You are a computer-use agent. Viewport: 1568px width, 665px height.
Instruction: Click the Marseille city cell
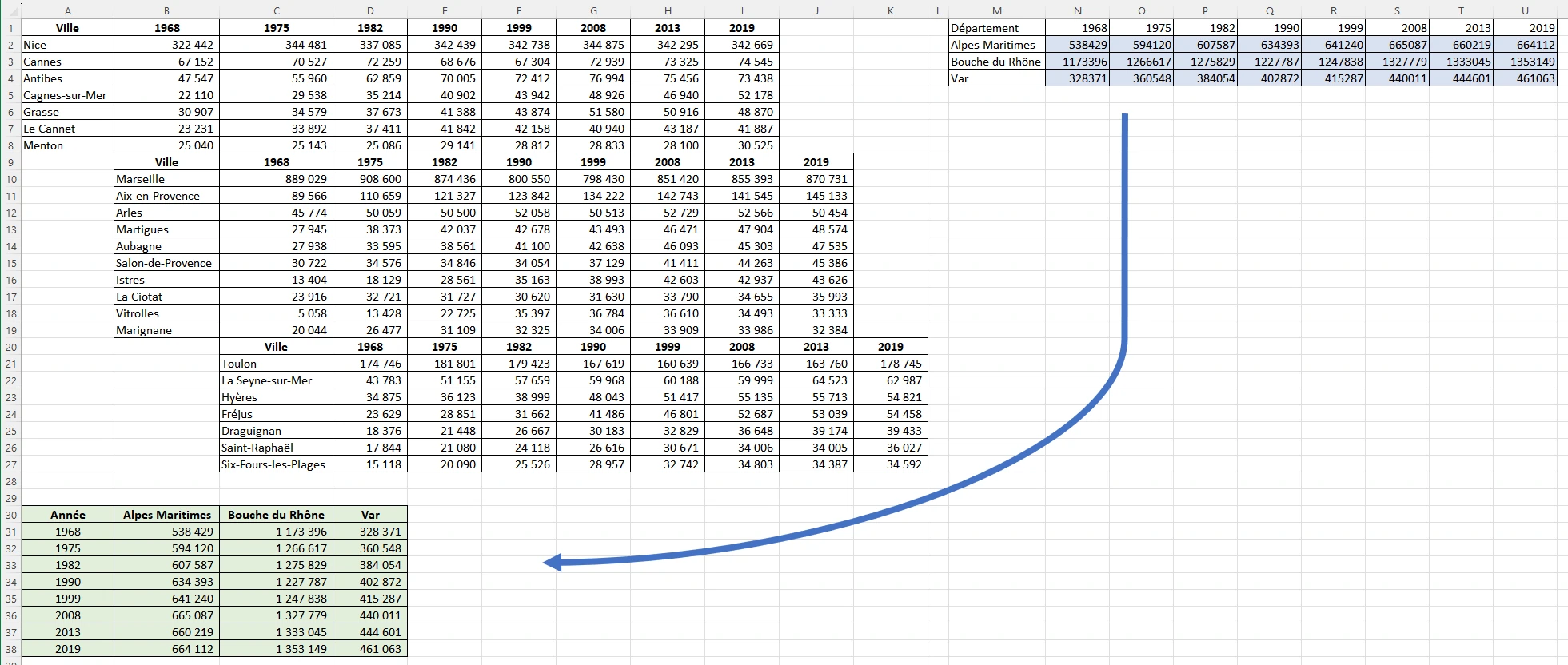[166, 179]
